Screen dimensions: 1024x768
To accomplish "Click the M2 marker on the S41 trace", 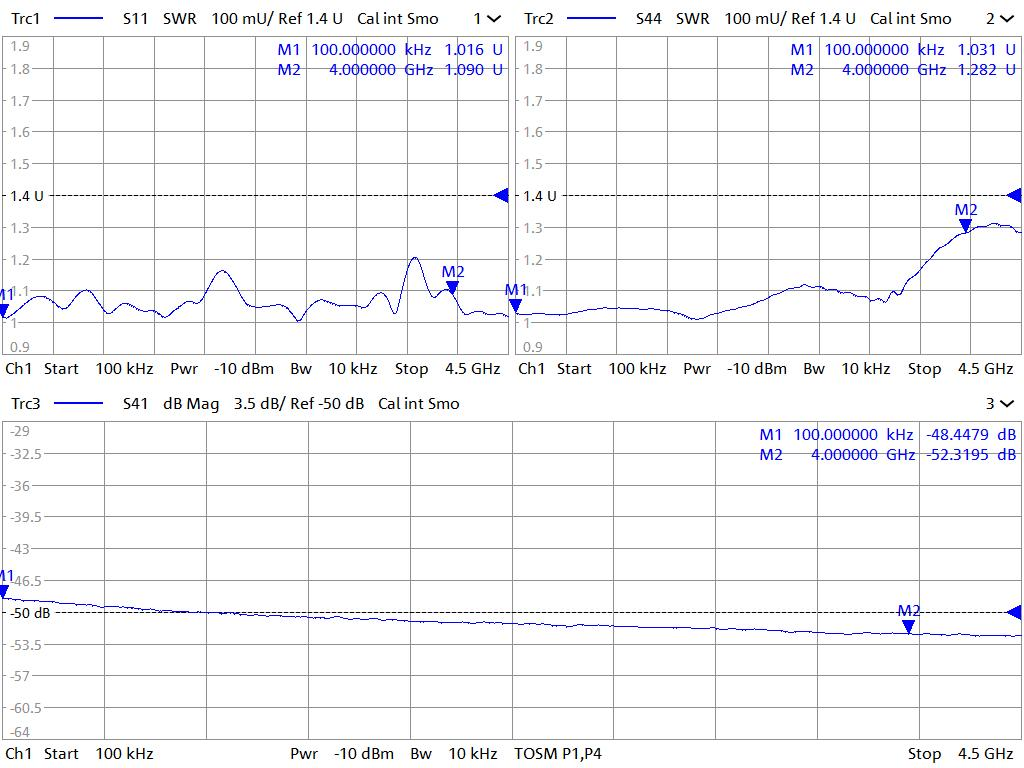I will tap(908, 626).
